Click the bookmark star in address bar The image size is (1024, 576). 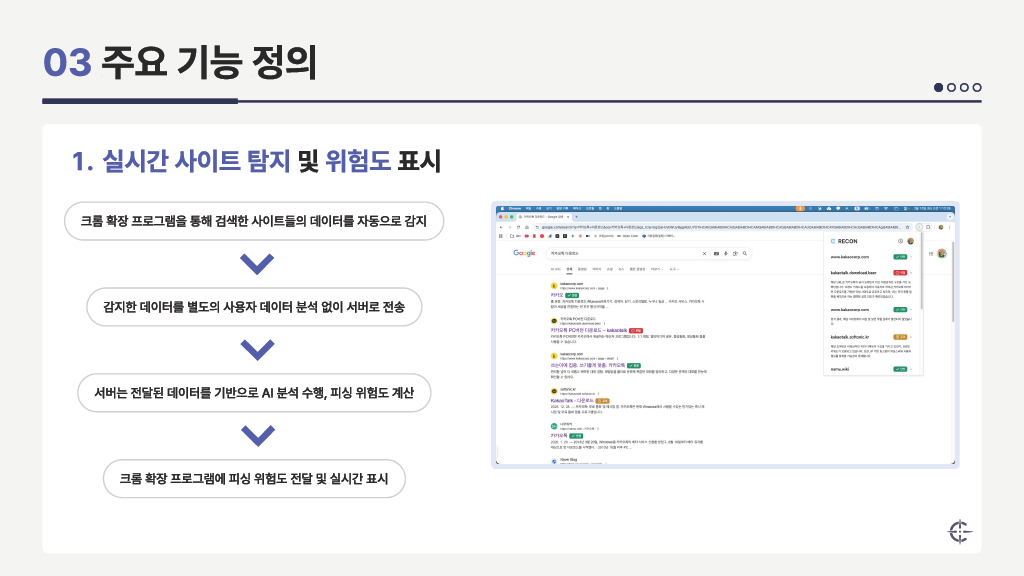905,227
